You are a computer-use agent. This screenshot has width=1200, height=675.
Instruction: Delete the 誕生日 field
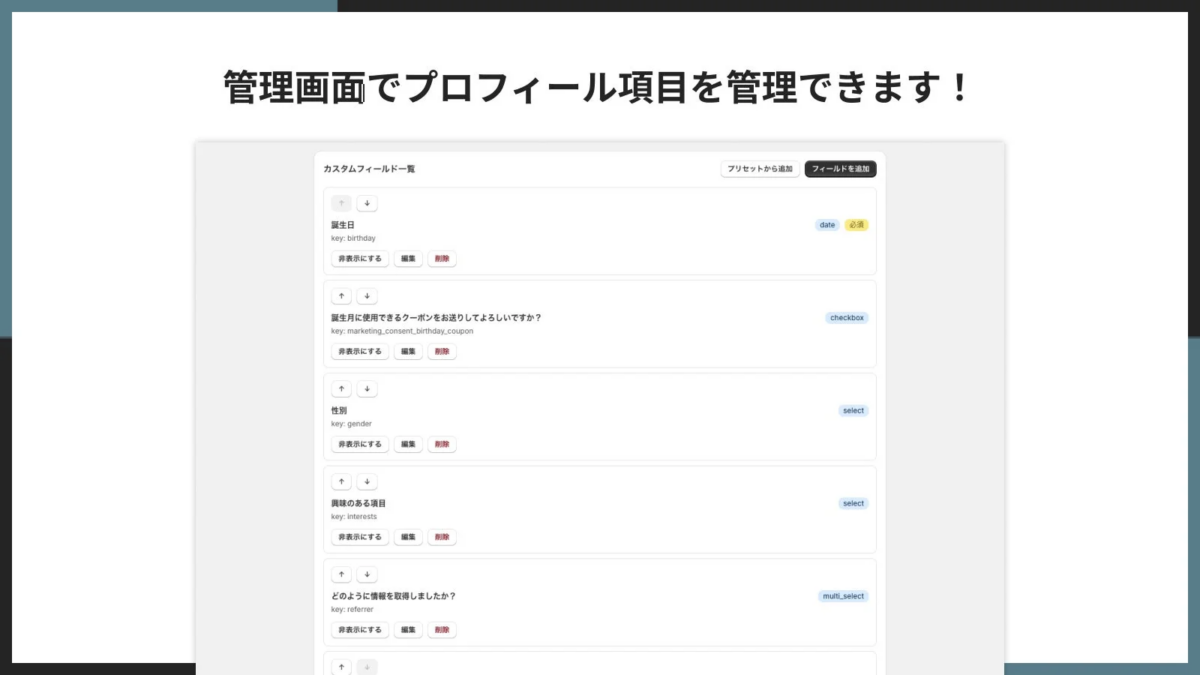coord(442,258)
